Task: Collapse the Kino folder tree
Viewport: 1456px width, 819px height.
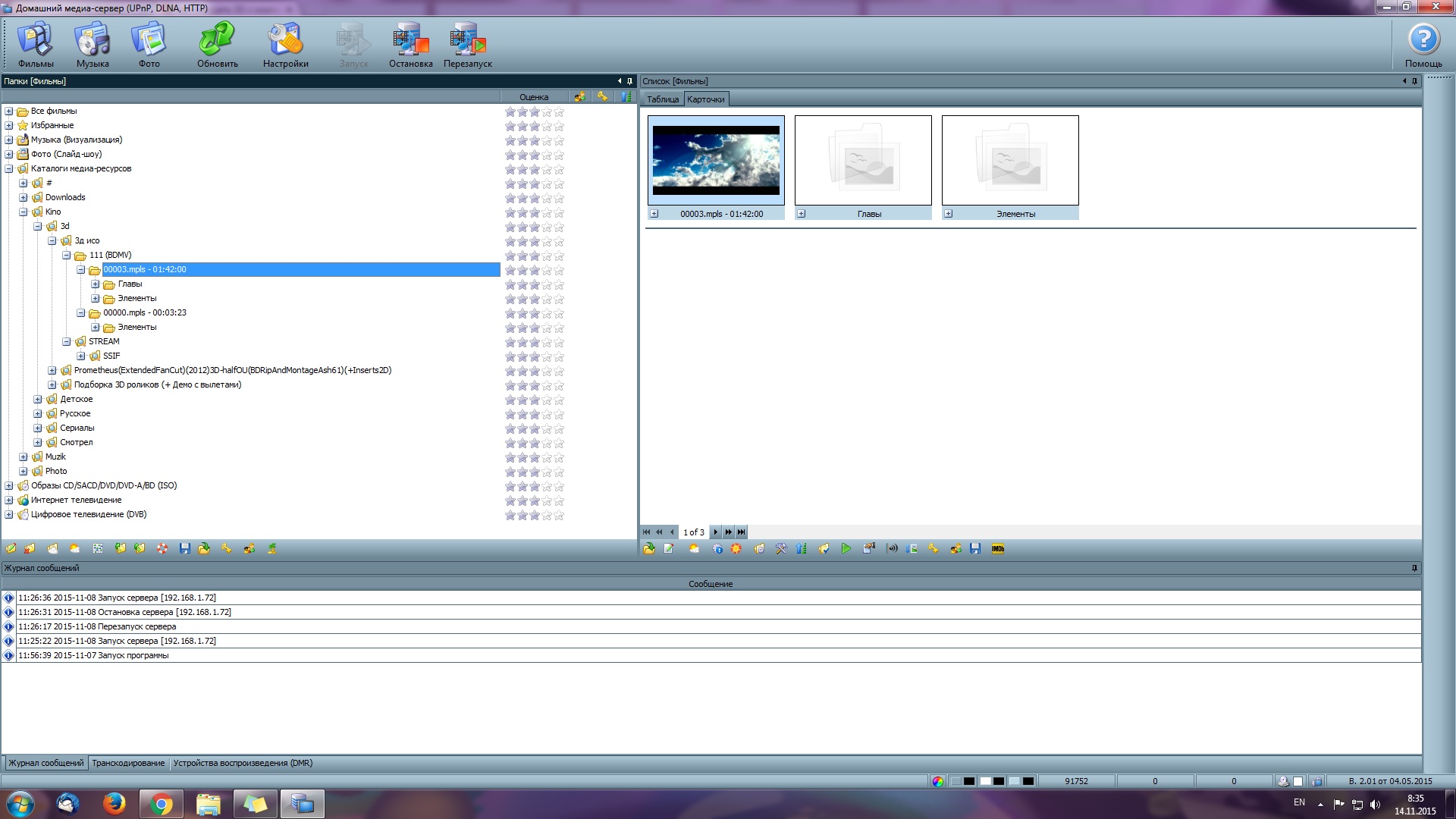Action: click(24, 212)
